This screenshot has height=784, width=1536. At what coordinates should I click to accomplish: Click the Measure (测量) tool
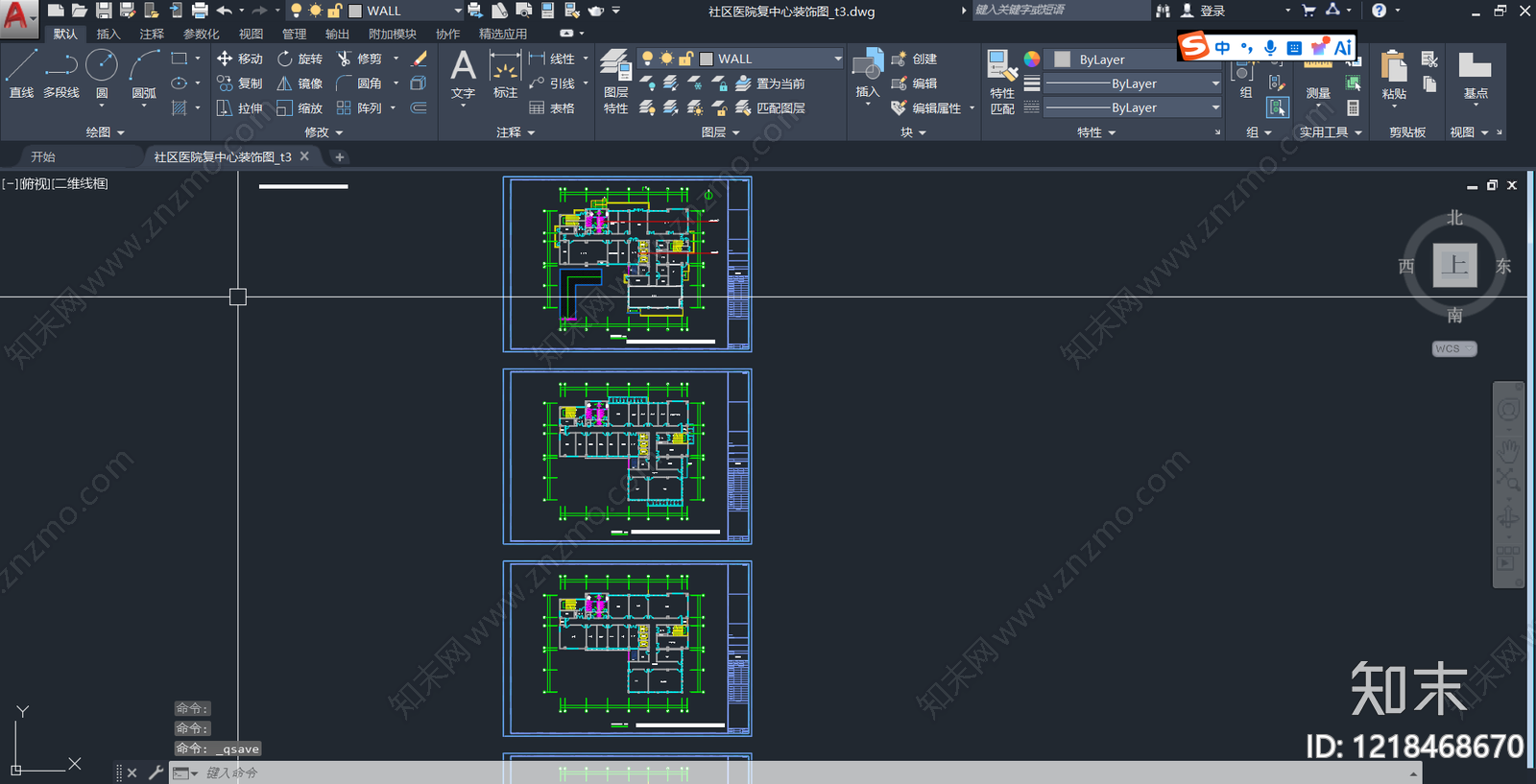(1318, 79)
